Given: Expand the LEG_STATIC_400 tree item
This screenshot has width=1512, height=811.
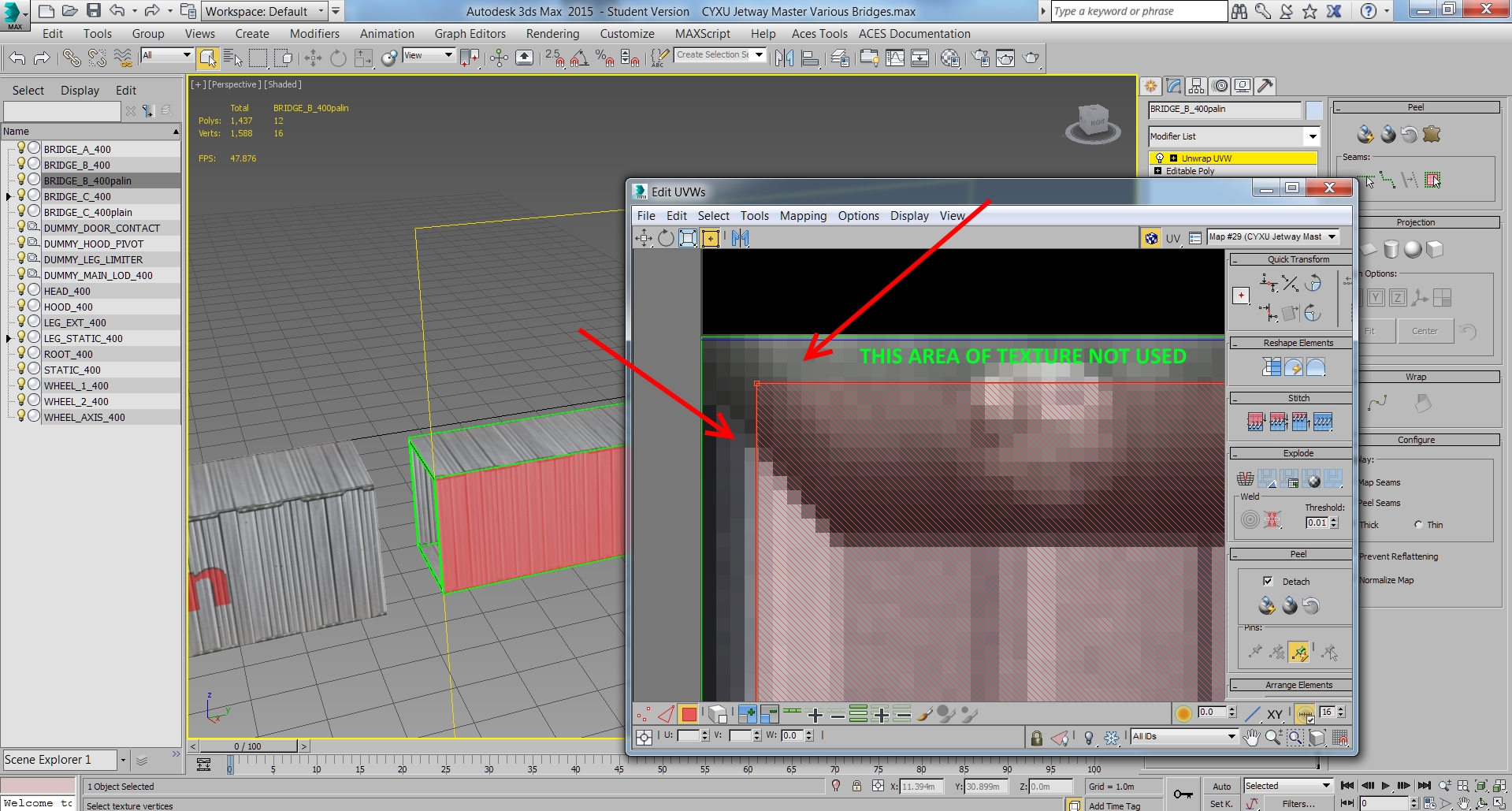Looking at the screenshot, I should [8, 337].
